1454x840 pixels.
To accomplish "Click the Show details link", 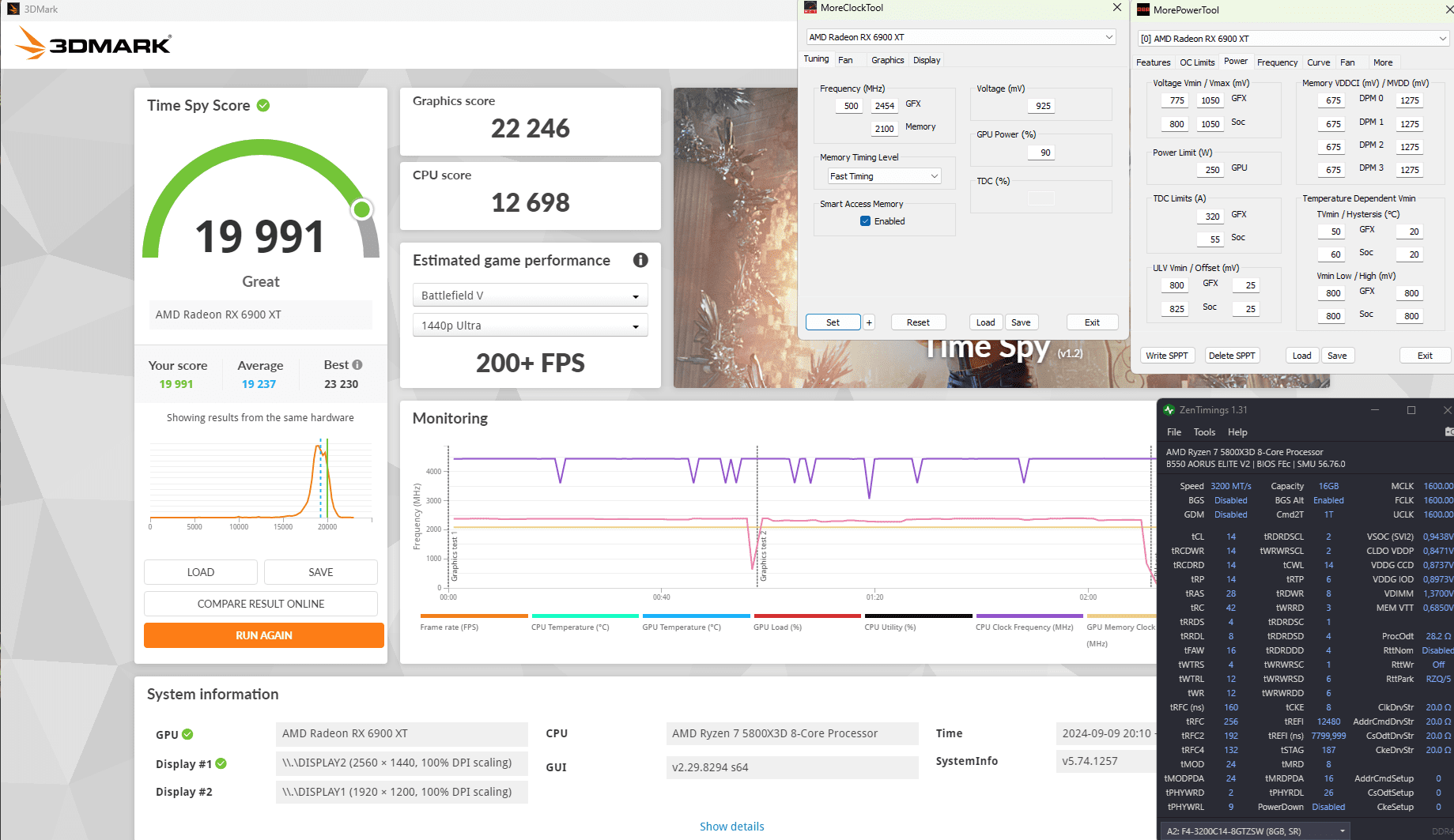I will (732, 827).
